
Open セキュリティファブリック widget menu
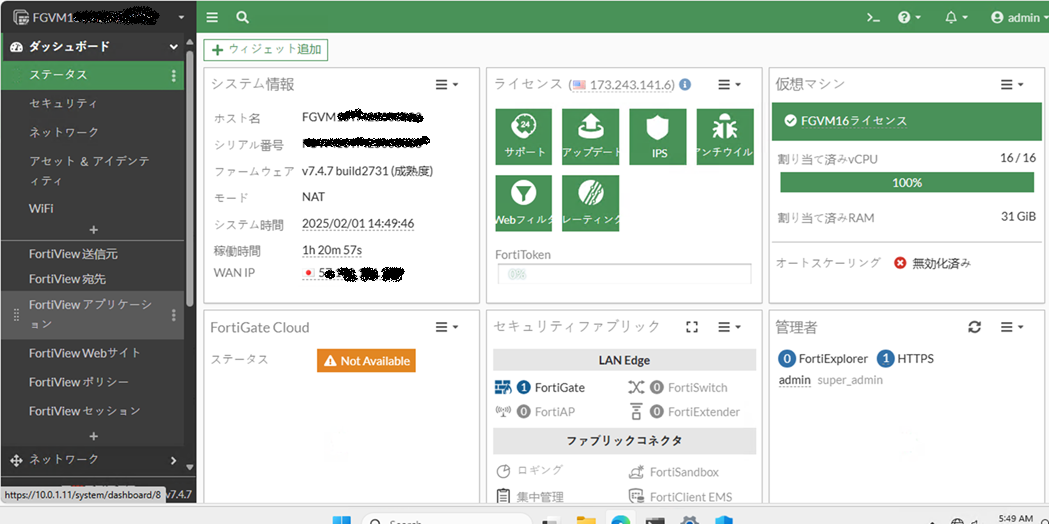tap(729, 327)
